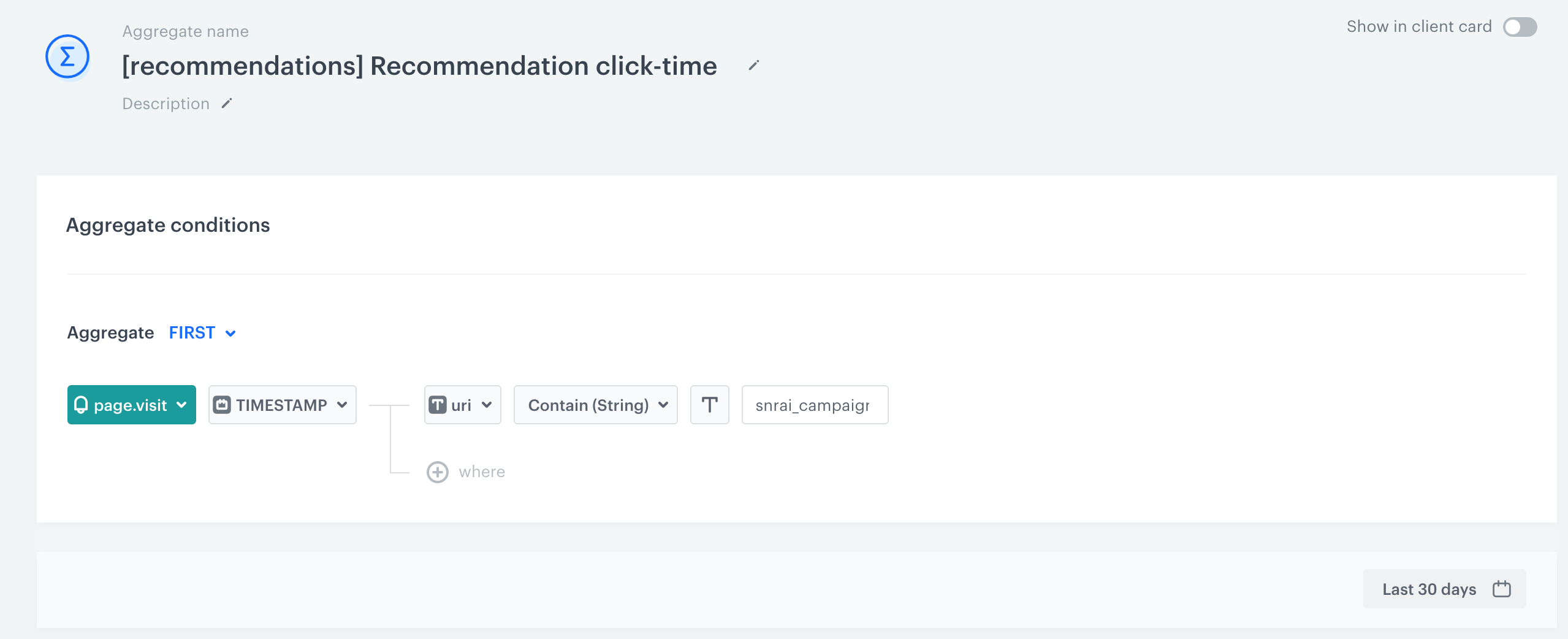Click the pencil icon beside aggregate name
The image size is (1568, 639).
753,66
